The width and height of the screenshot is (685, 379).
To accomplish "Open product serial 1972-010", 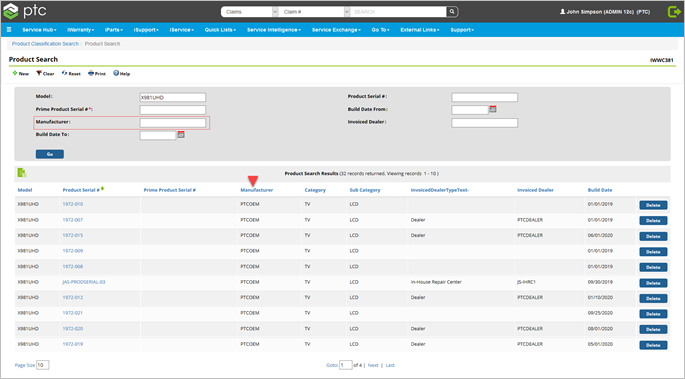I will coord(73,204).
